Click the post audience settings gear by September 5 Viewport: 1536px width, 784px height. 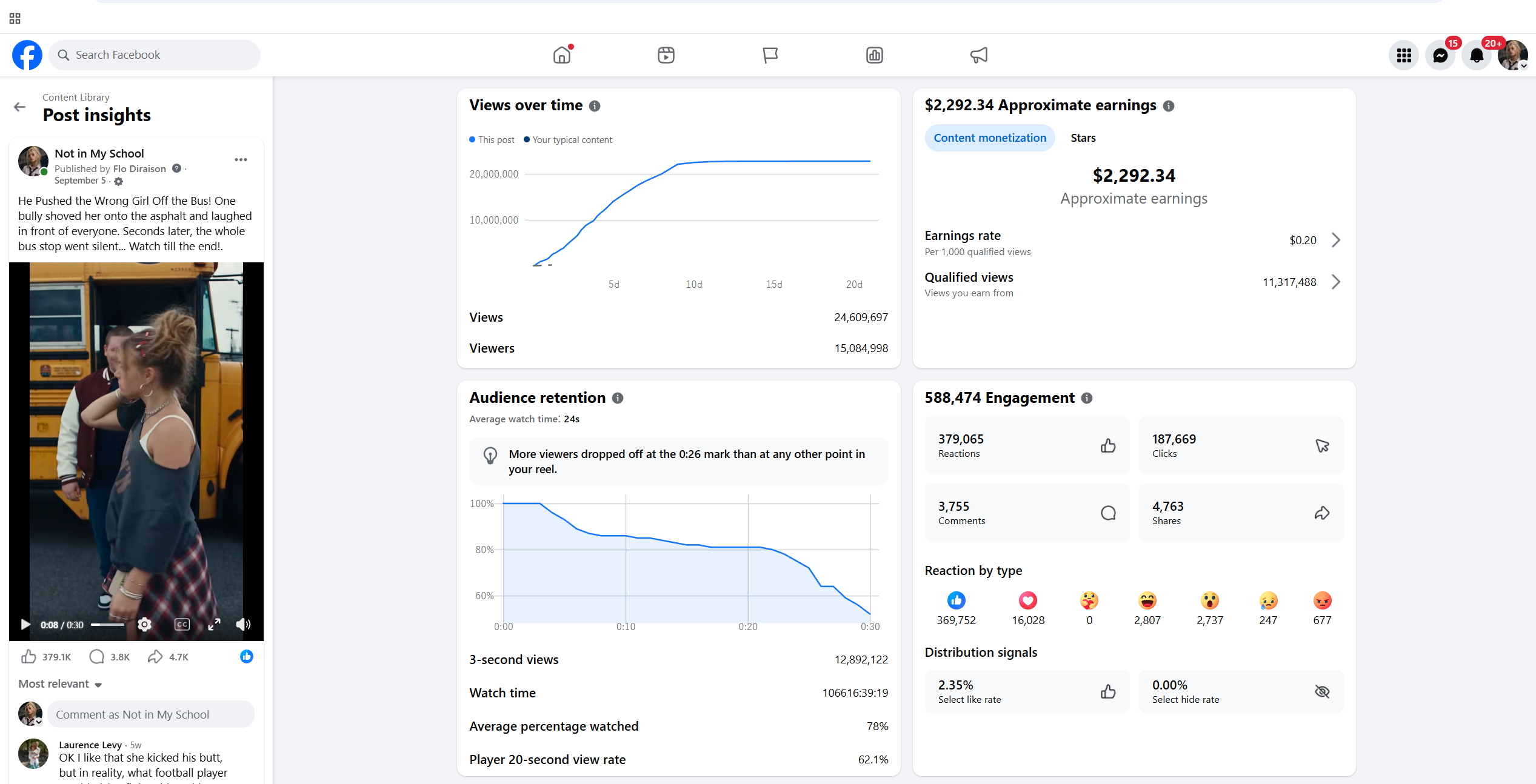click(119, 181)
